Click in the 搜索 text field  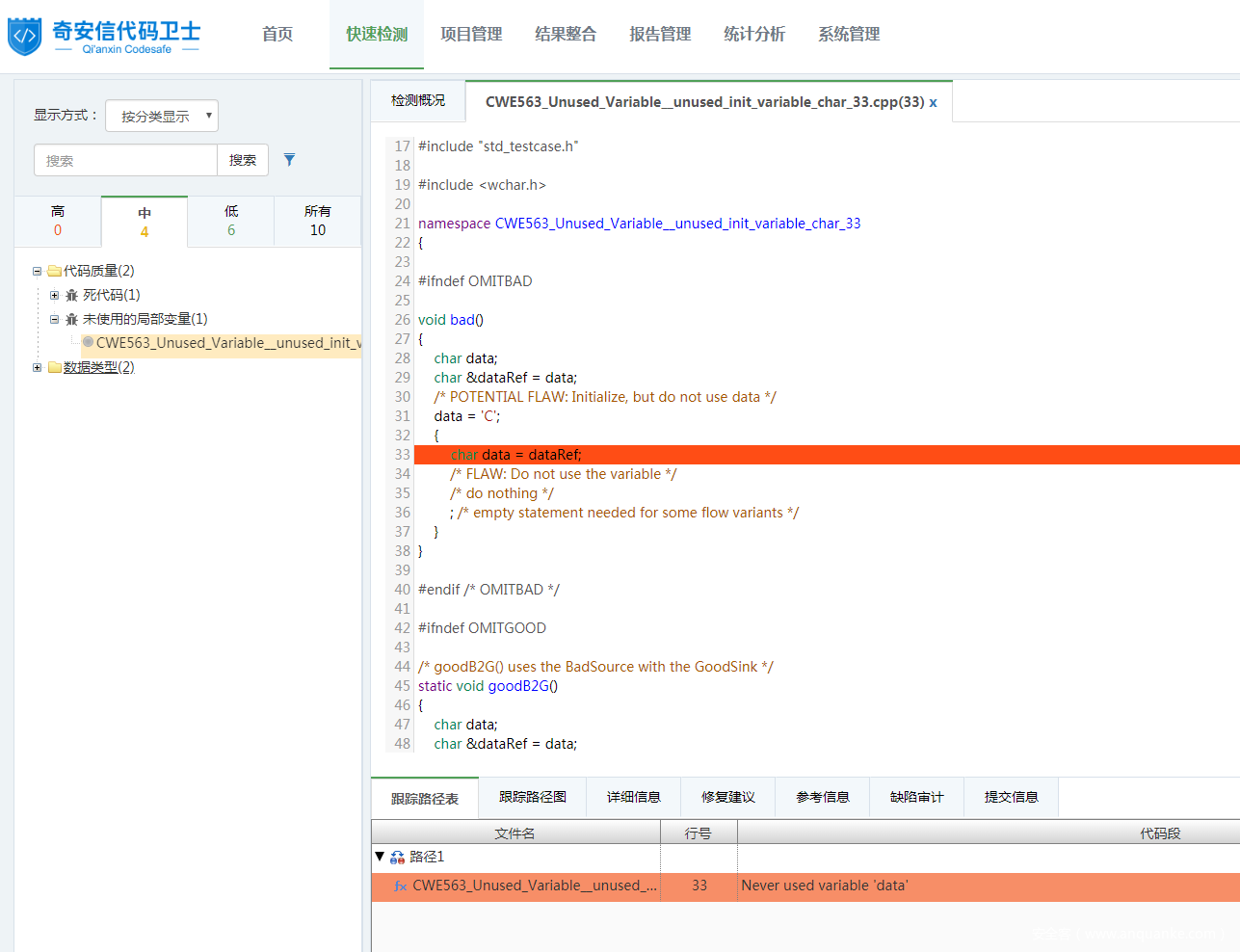(125, 161)
